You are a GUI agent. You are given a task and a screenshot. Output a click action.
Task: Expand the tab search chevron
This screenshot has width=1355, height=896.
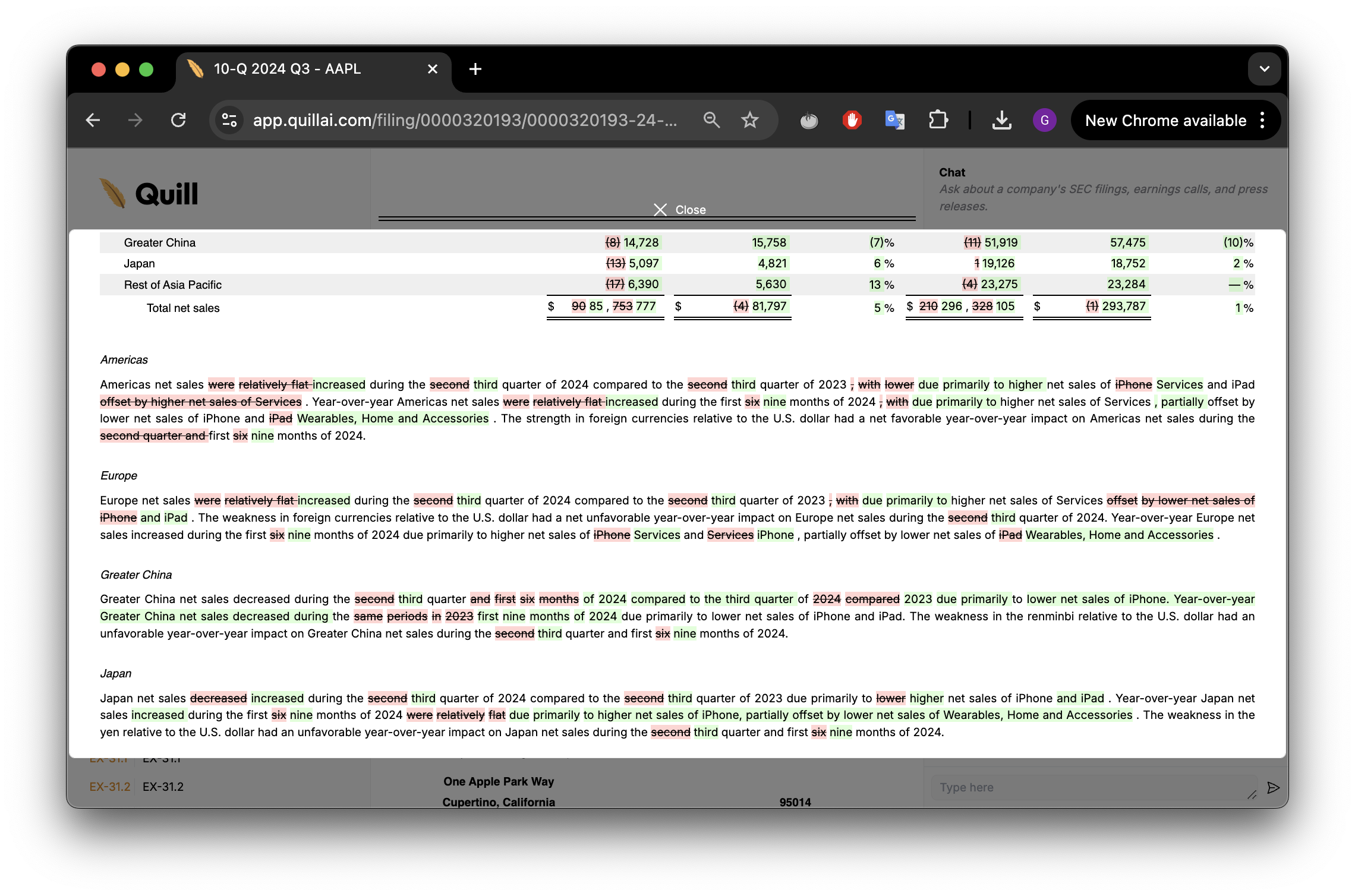point(1264,69)
